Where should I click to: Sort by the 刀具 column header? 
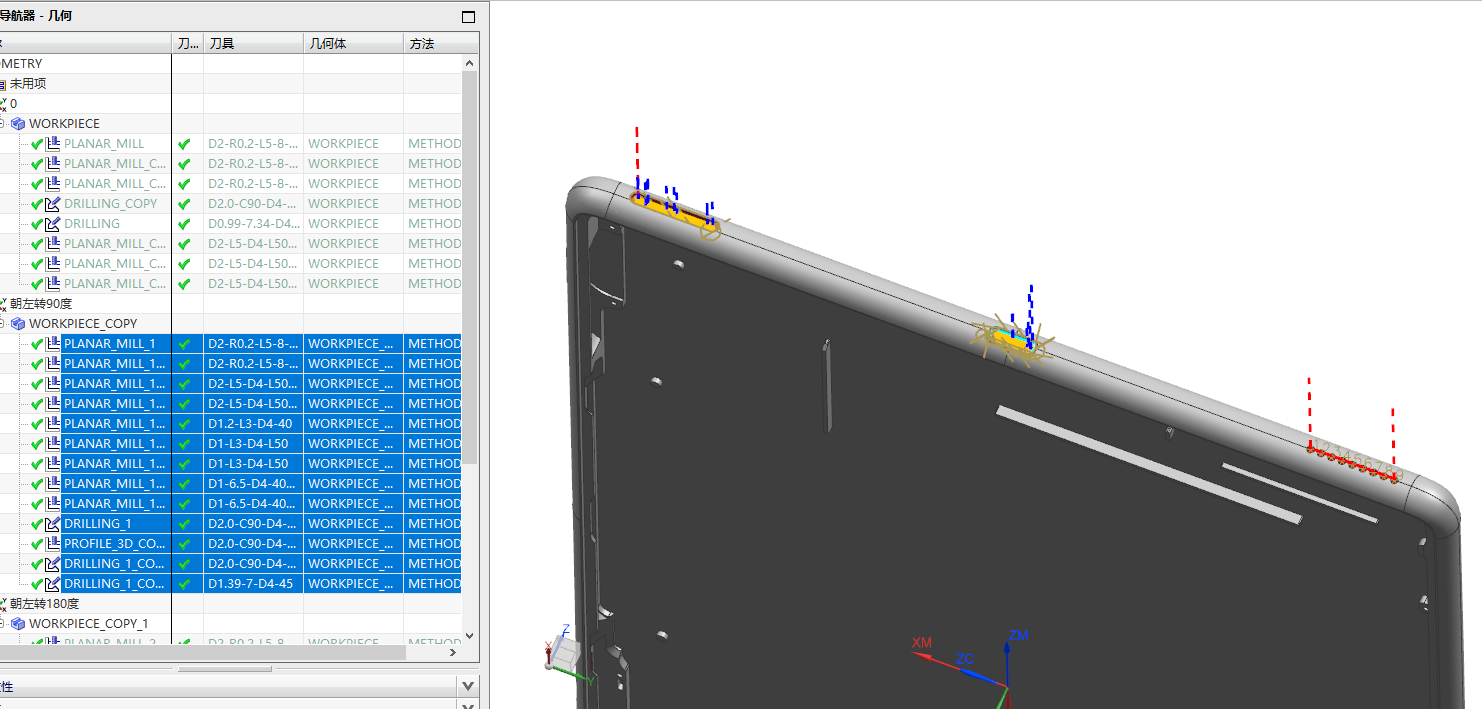[x=254, y=44]
